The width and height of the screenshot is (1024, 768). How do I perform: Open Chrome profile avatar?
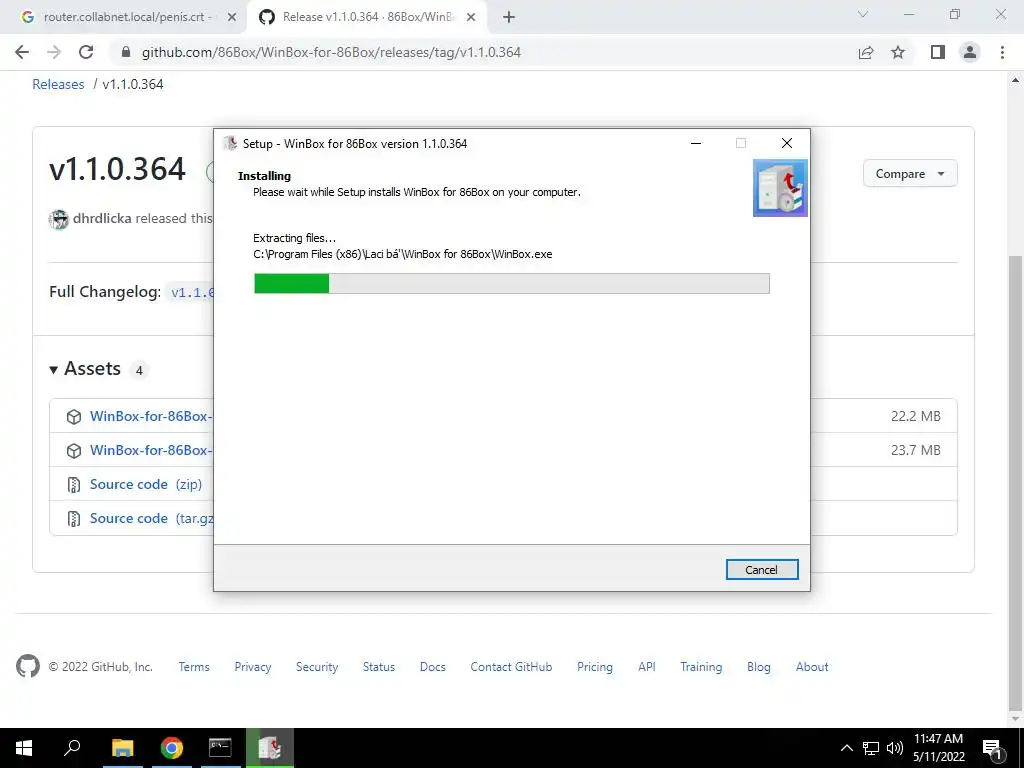pyautogui.click(x=970, y=52)
